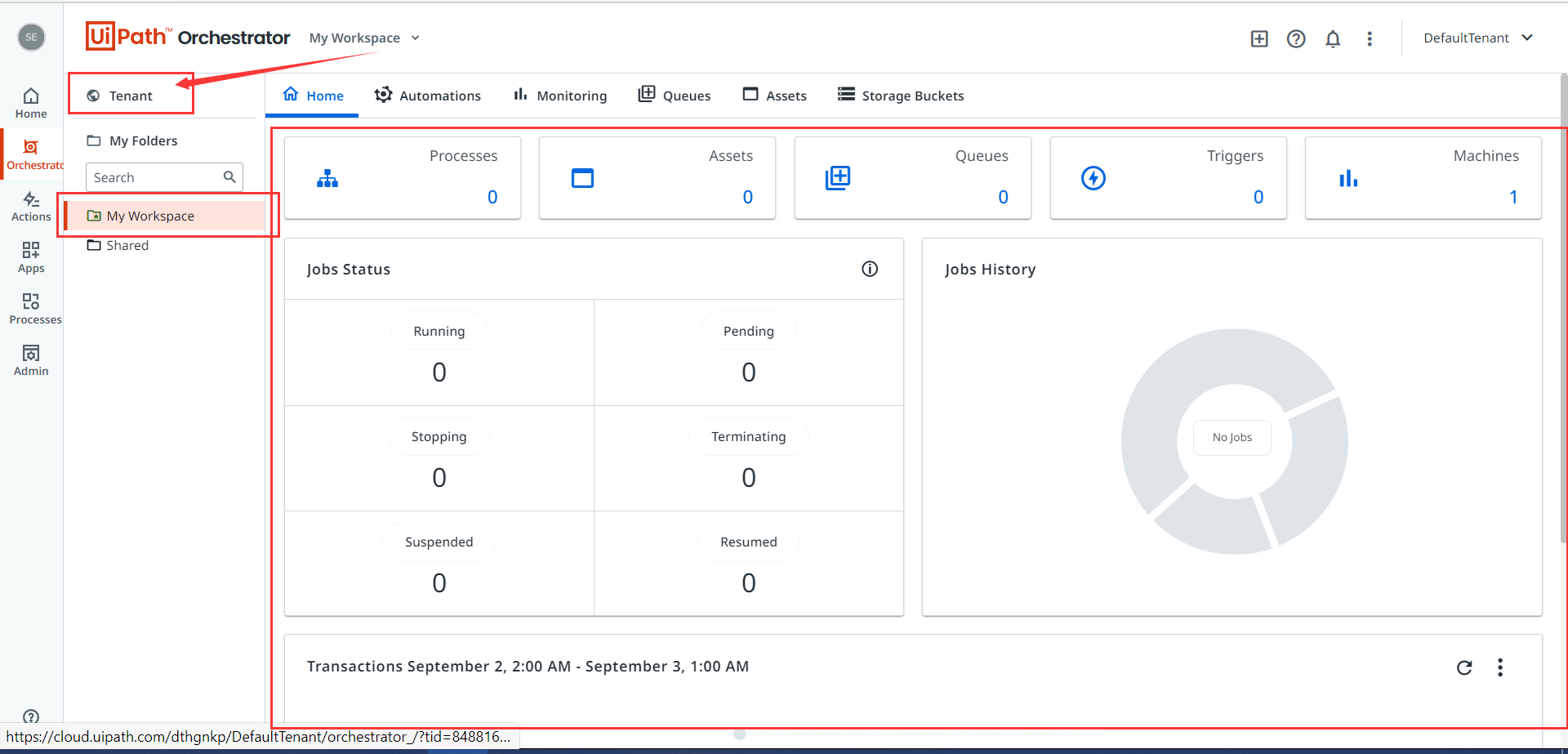Open Orchestrator in left sidebar
Screen dimensions: 1568x754
[x=33, y=155]
